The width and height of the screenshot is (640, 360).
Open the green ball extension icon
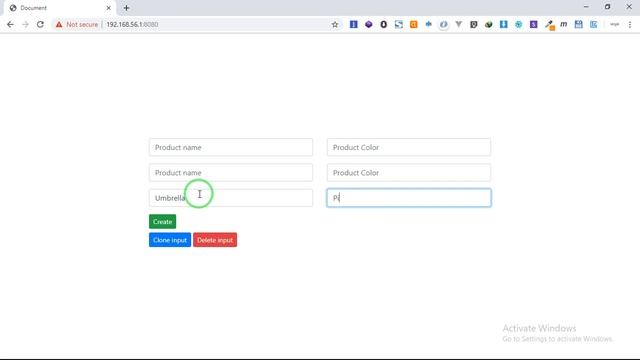[x=489, y=24]
